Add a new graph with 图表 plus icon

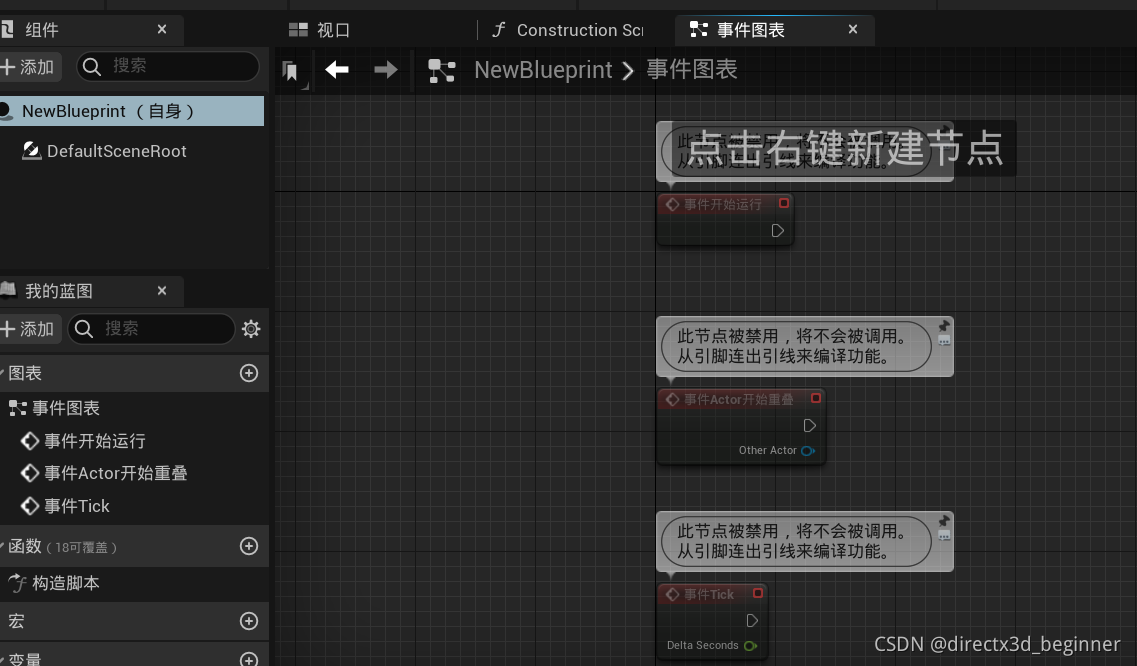pos(249,373)
